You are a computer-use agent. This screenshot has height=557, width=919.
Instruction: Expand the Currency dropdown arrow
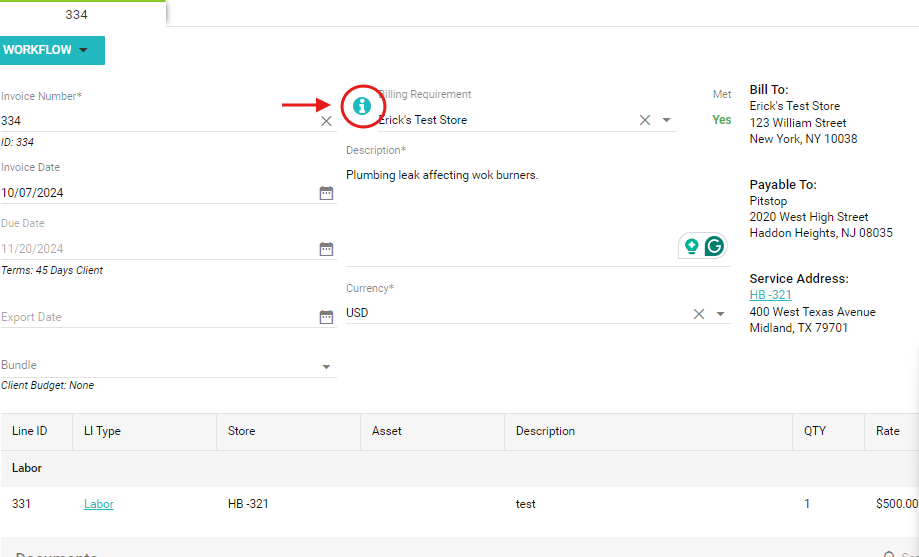click(x=720, y=313)
